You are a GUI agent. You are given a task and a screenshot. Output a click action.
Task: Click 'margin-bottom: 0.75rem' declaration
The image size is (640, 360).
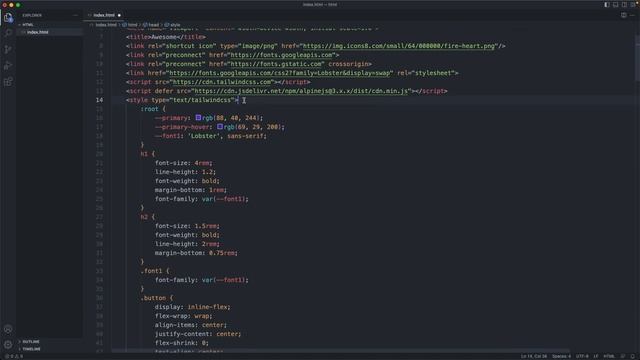pos(196,253)
